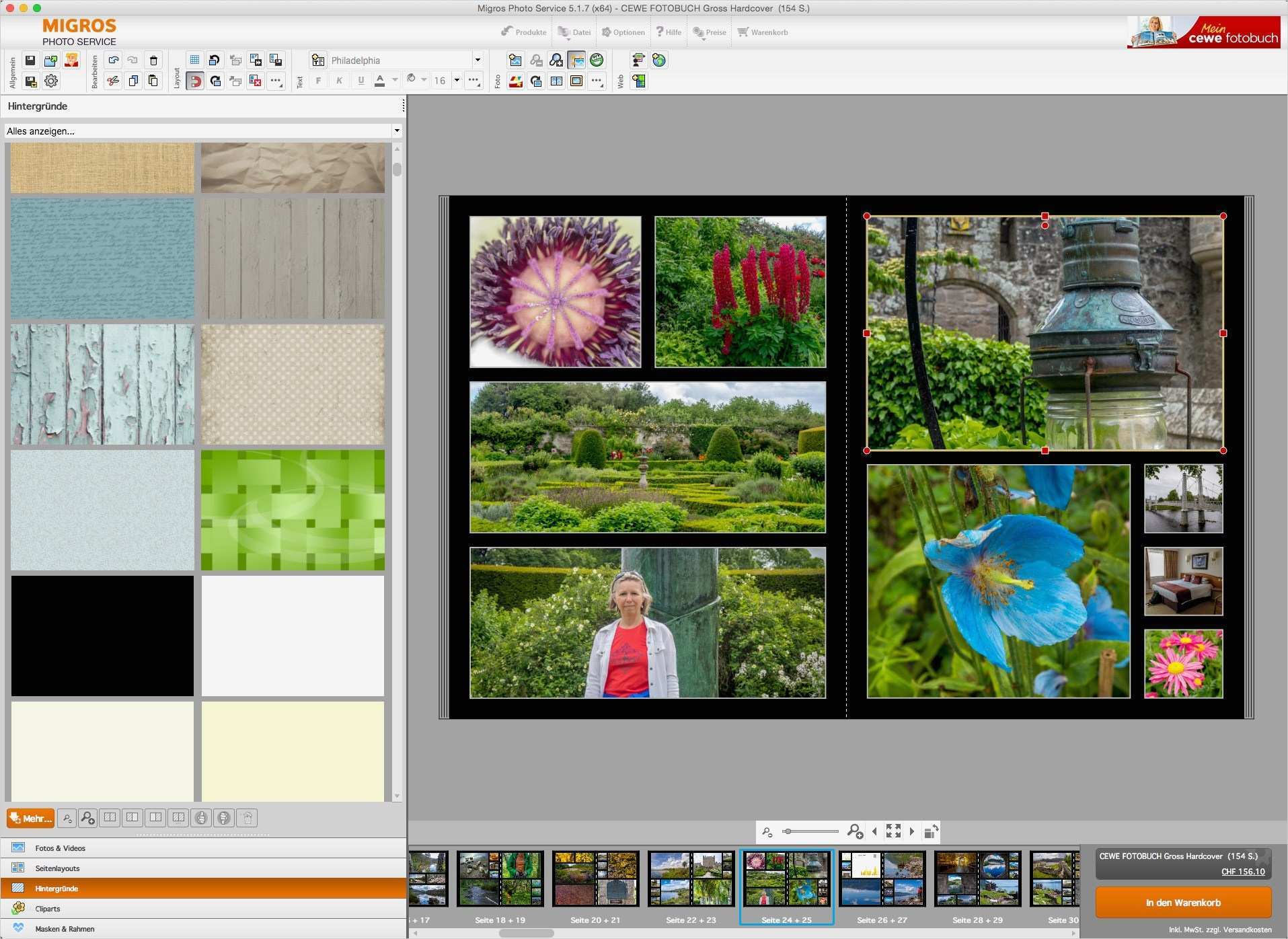Toggle bold formatting with the F icon
Viewport: 1288px width, 939px height.
click(x=319, y=81)
